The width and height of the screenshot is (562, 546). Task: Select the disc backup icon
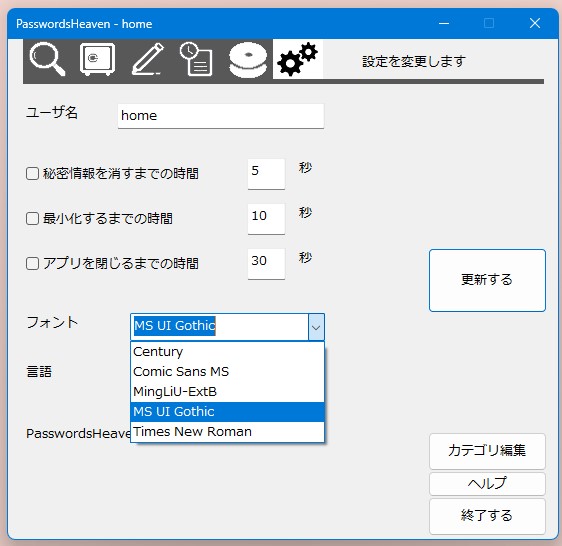point(248,60)
